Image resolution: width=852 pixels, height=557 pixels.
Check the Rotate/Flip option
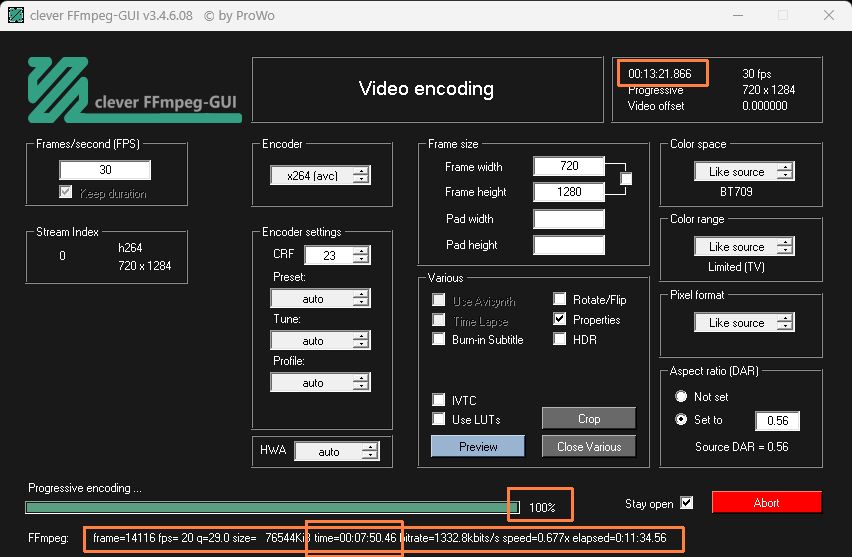point(560,298)
